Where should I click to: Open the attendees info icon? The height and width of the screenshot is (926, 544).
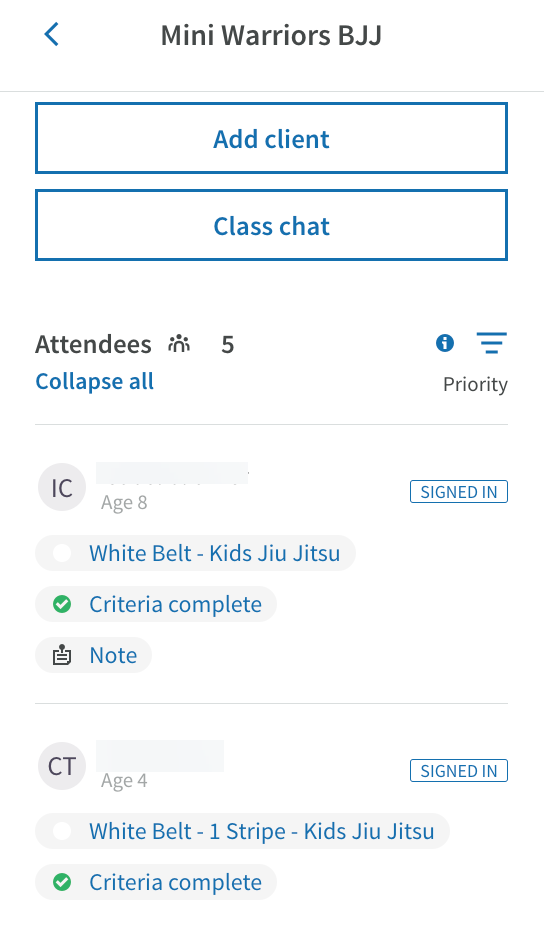[x=445, y=343]
